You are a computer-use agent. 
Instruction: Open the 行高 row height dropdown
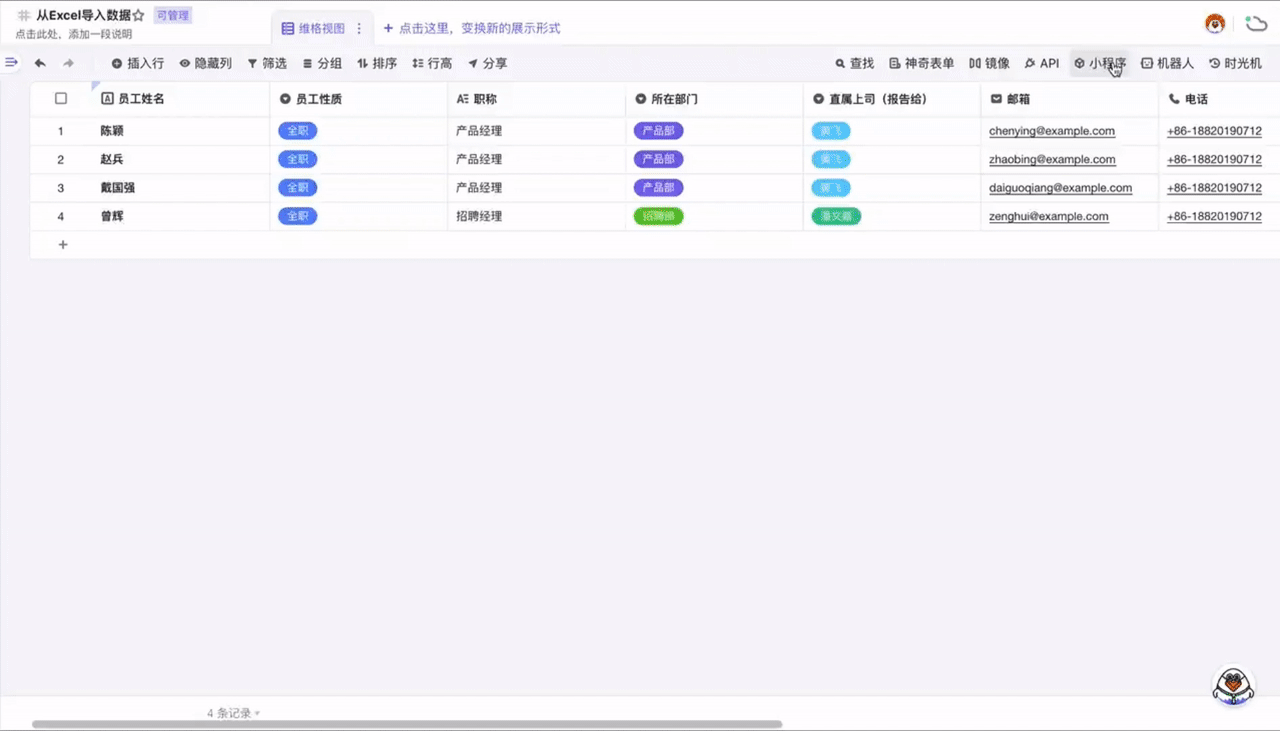[432, 63]
